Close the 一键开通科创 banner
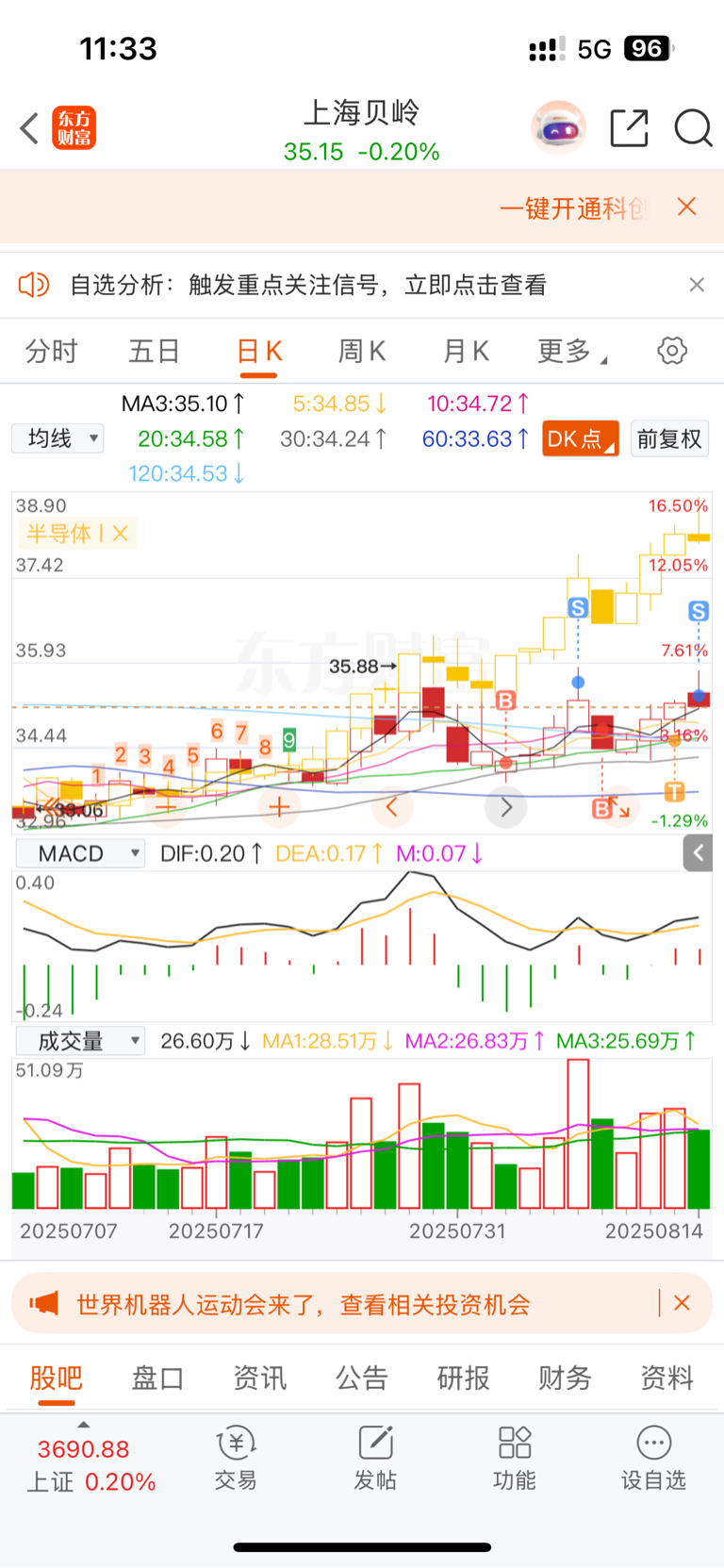 687,207
